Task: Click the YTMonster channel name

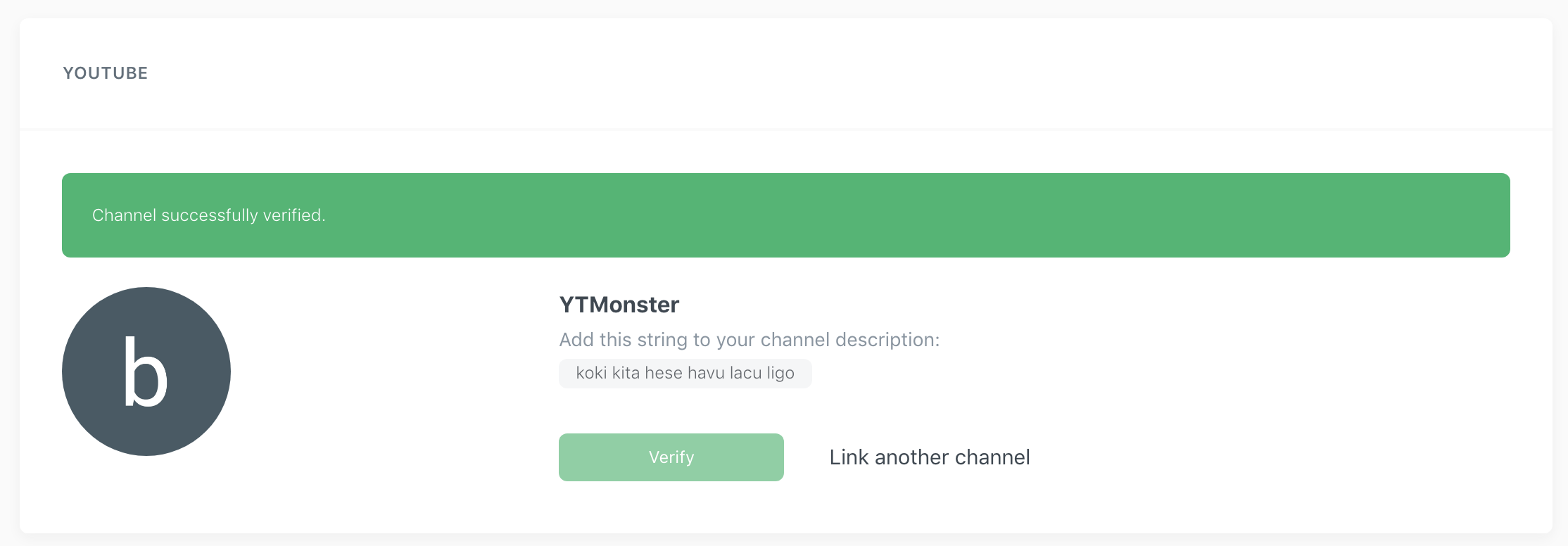Action: [619, 305]
